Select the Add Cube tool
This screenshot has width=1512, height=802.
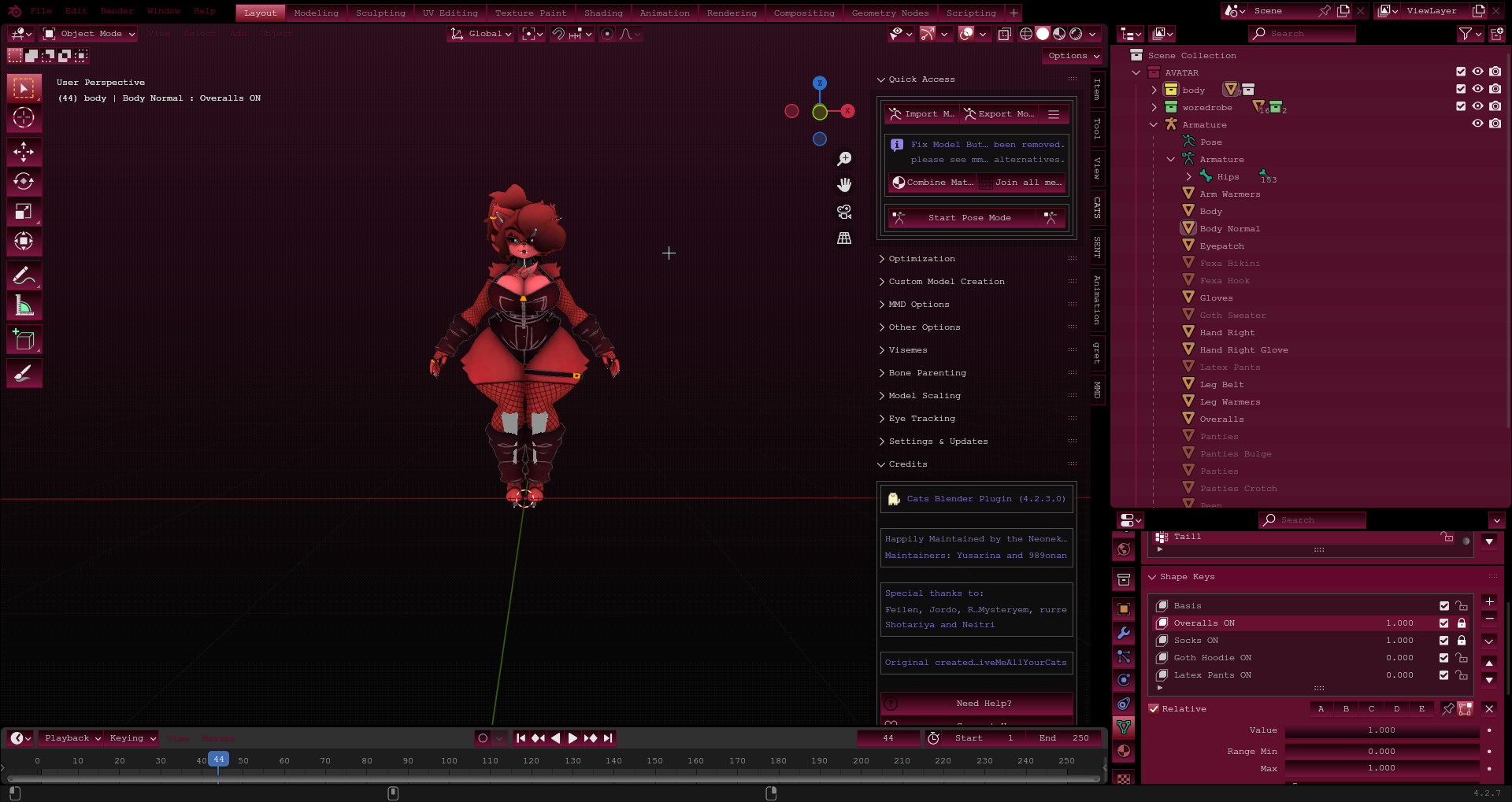24,340
